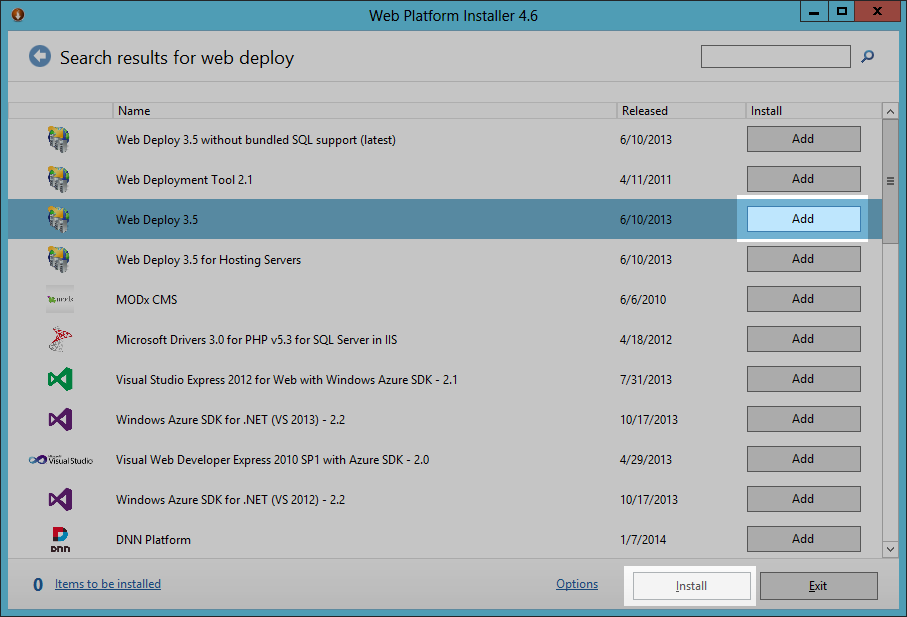907x617 pixels.
Task: Add Windows Azure SDK for .NET VS 2013
Action: click(x=803, y=419)
